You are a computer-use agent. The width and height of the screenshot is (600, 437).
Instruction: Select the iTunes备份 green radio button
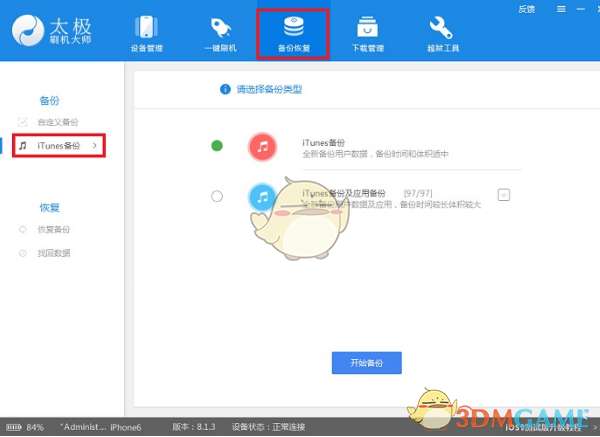217,146
